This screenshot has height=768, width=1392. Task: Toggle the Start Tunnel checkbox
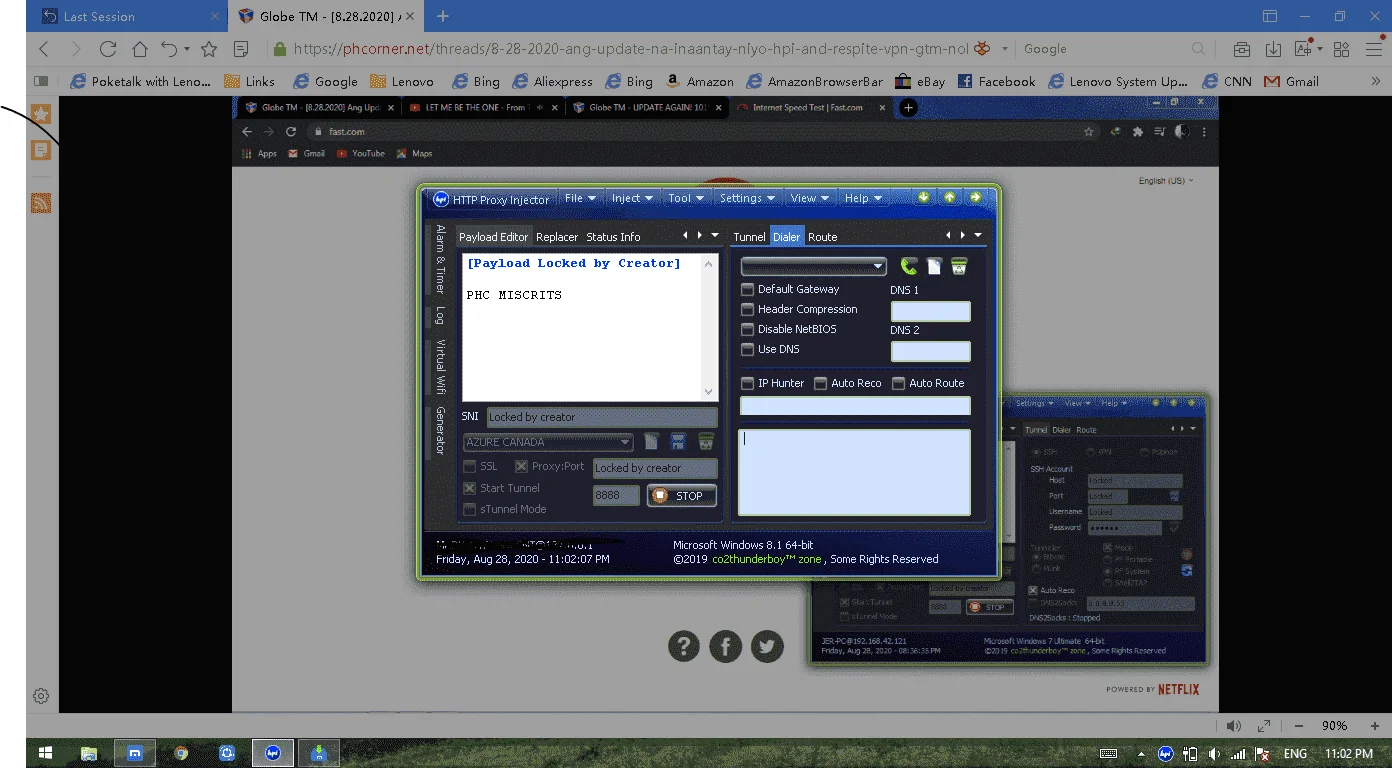click(x=469, y=488)
